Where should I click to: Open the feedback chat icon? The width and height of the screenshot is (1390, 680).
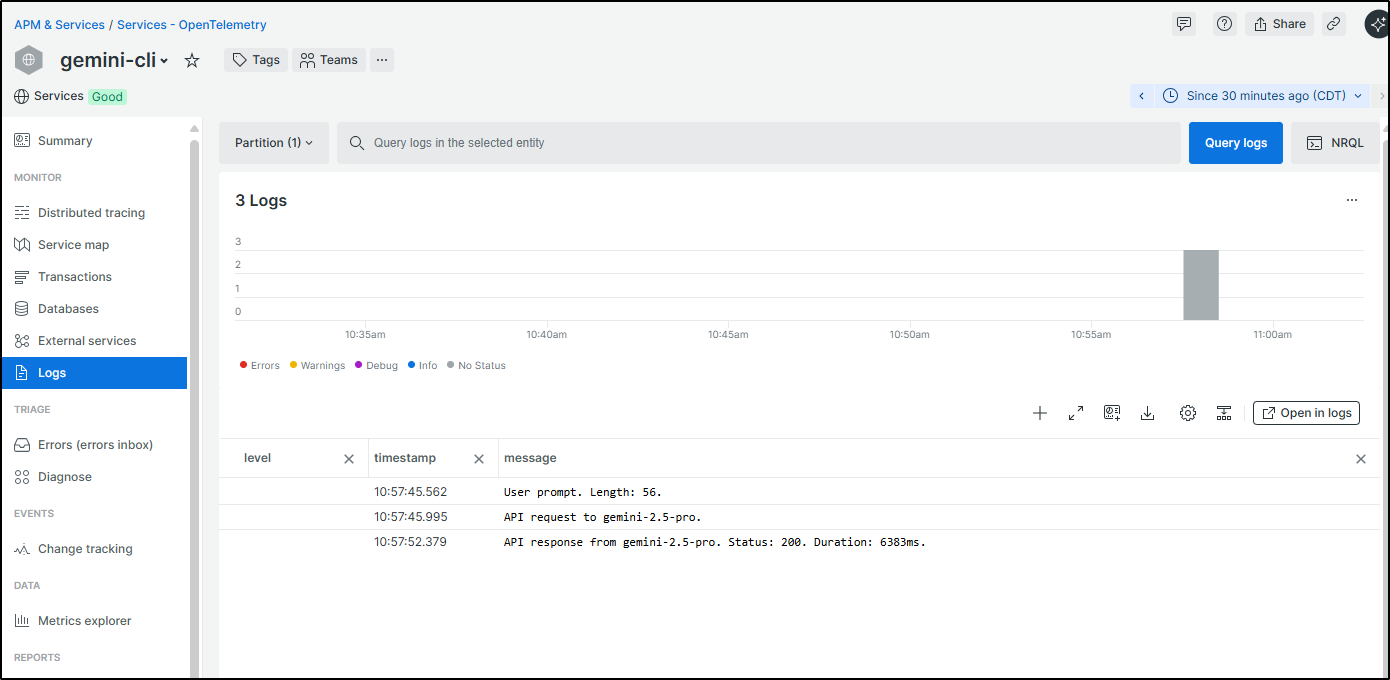click(x=1184, y=24)
